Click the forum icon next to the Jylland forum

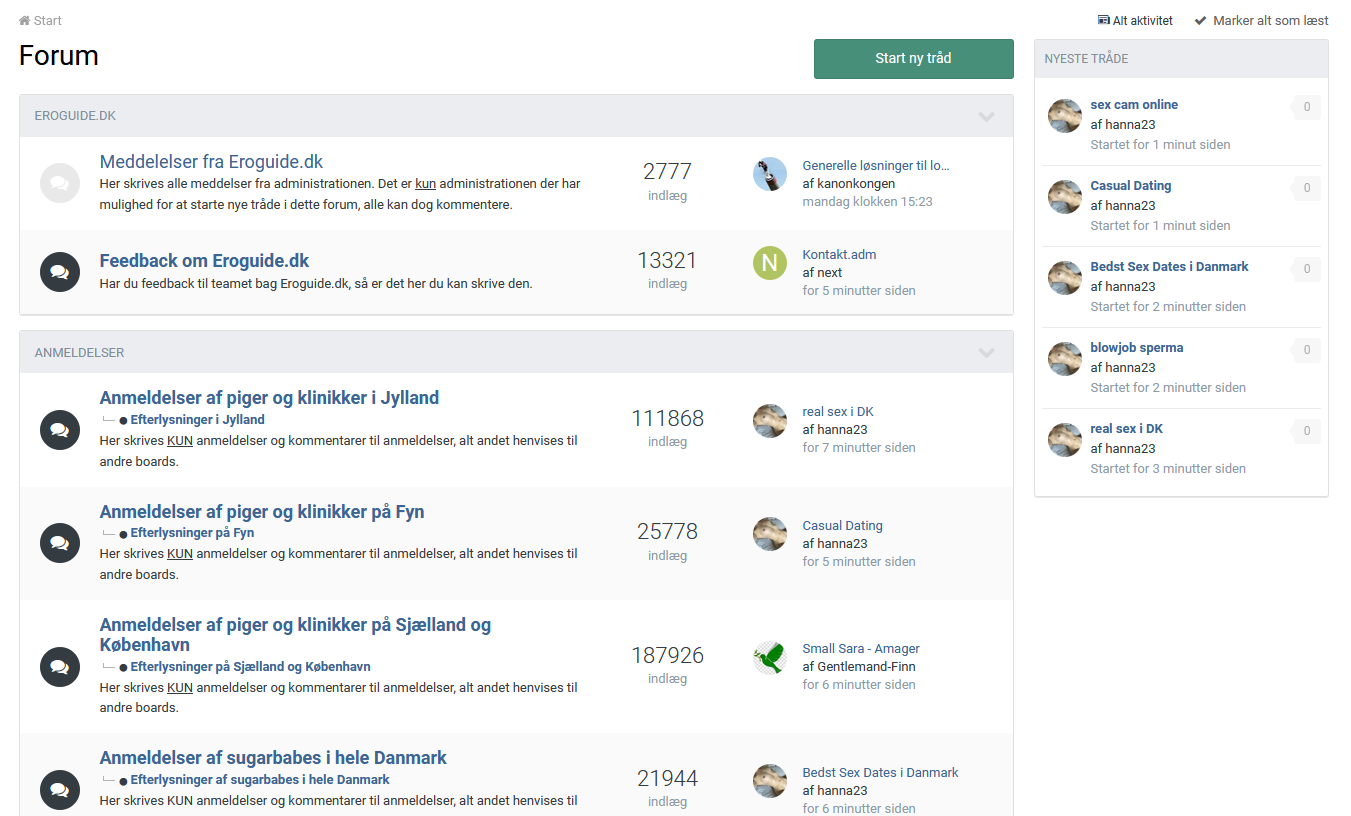[59, 430]
